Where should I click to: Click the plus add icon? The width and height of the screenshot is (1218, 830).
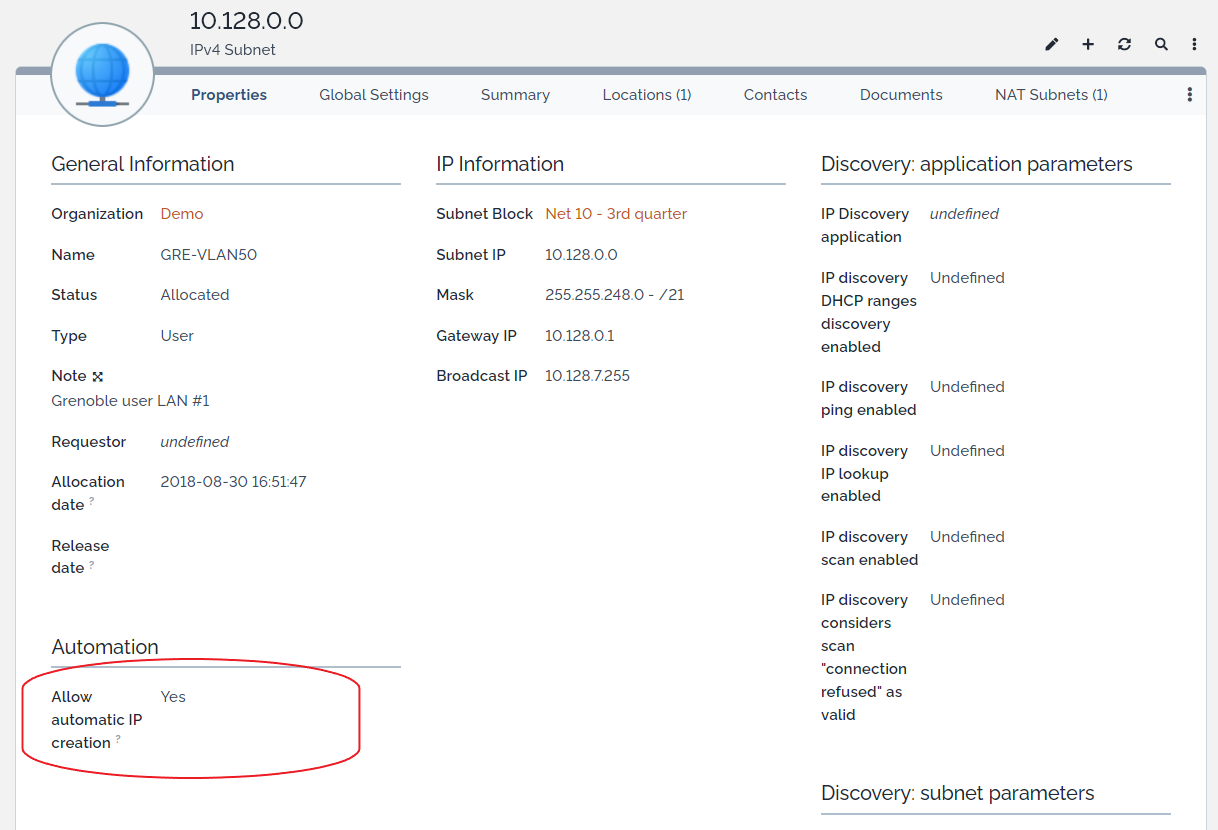1088,44
